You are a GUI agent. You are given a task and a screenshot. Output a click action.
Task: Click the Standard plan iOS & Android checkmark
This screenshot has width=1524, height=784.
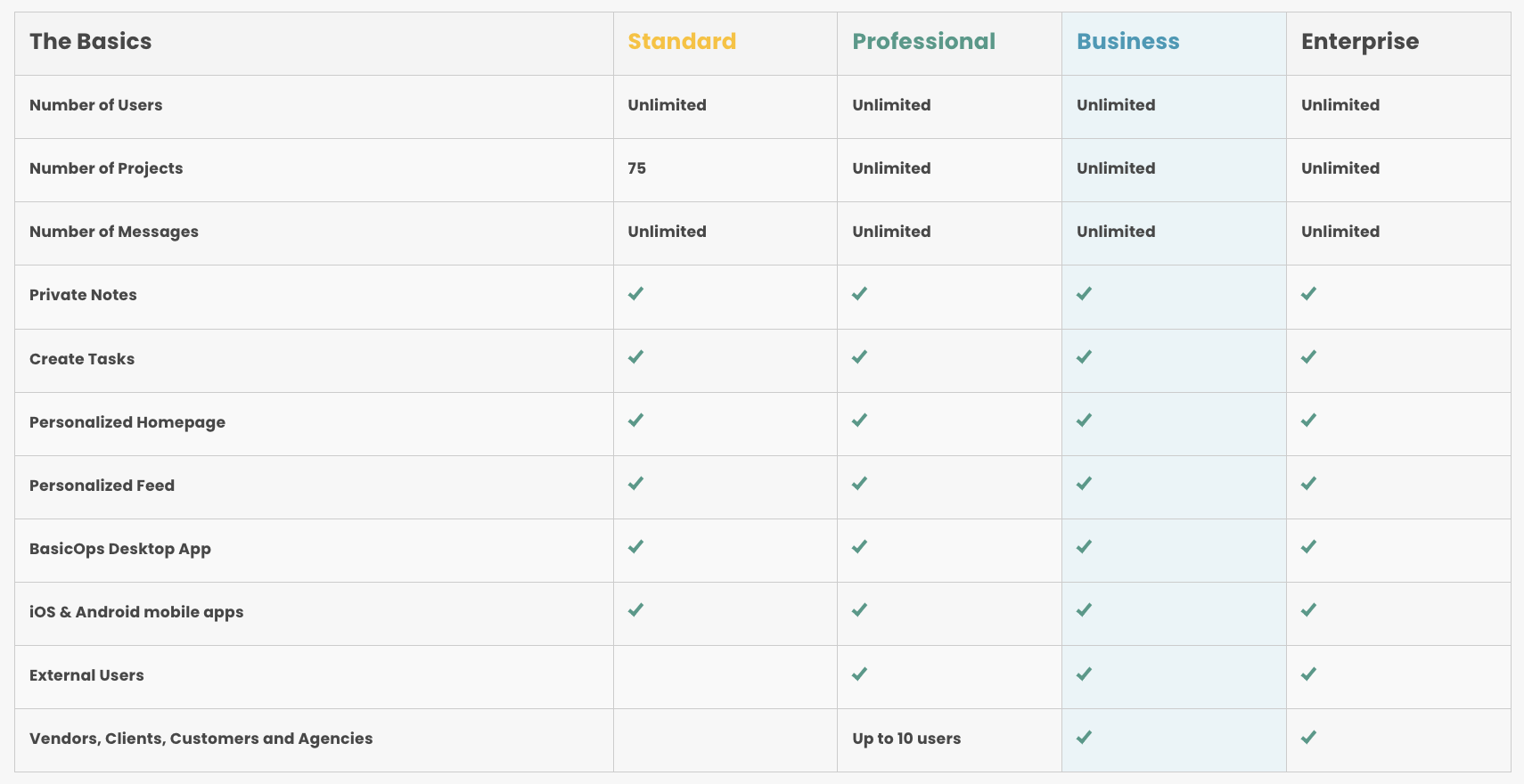(635, 610)
